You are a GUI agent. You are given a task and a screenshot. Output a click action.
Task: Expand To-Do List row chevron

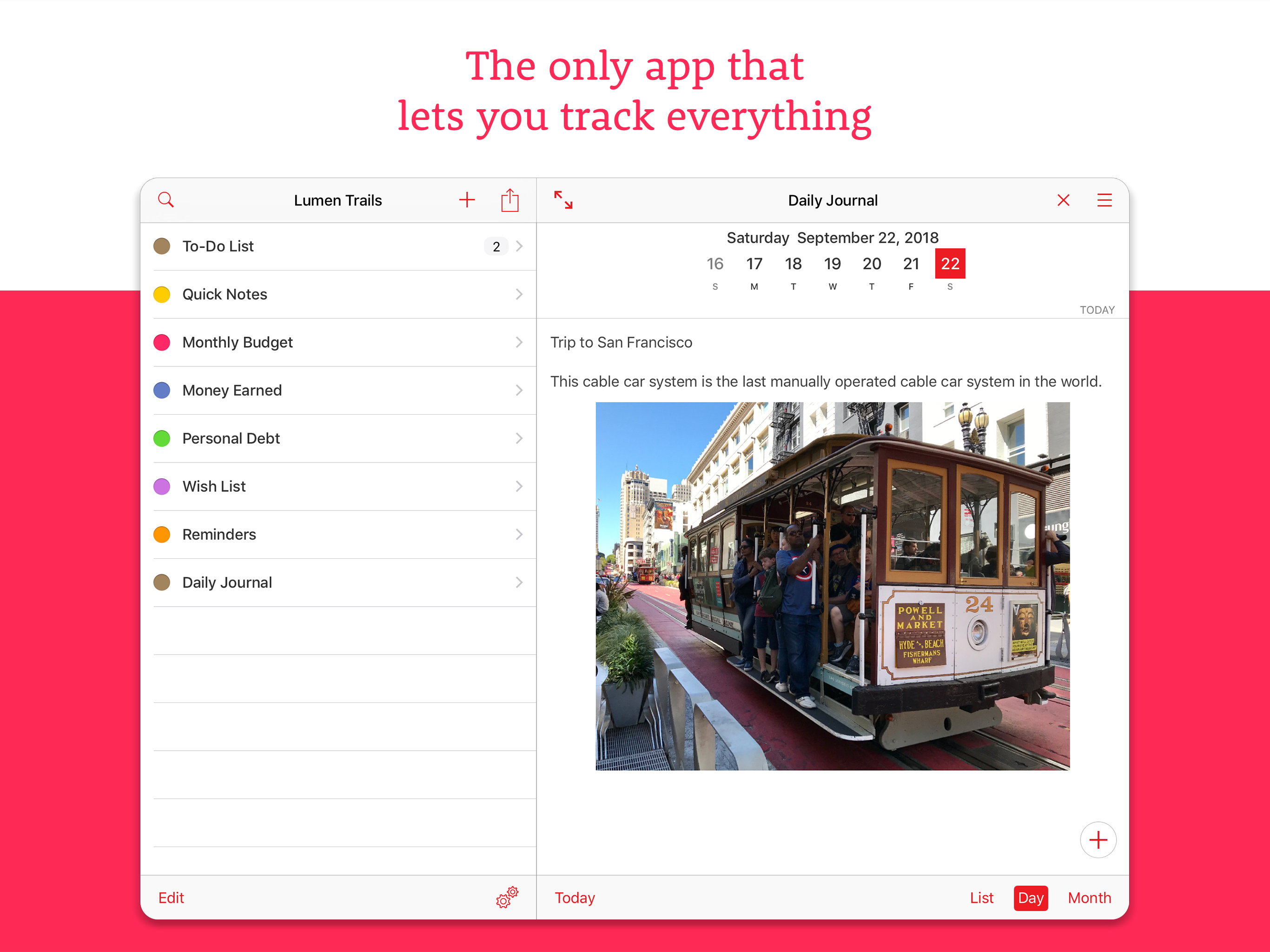tap(519, 246)
